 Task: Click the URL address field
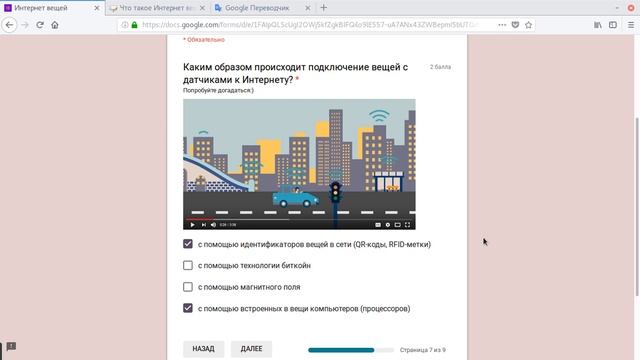coord(310,25)
